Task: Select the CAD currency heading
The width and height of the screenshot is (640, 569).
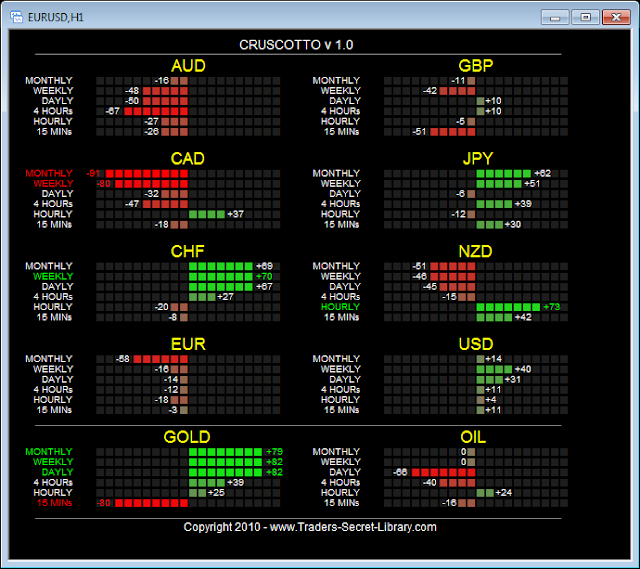Action: click(x=188, y=158)
